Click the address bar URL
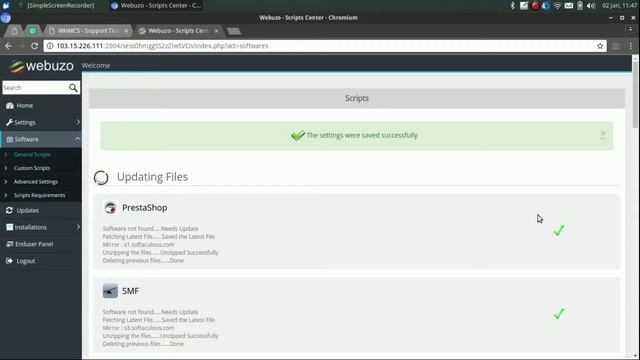This screenshot has width=640, height=360. [x=162, y=46]
